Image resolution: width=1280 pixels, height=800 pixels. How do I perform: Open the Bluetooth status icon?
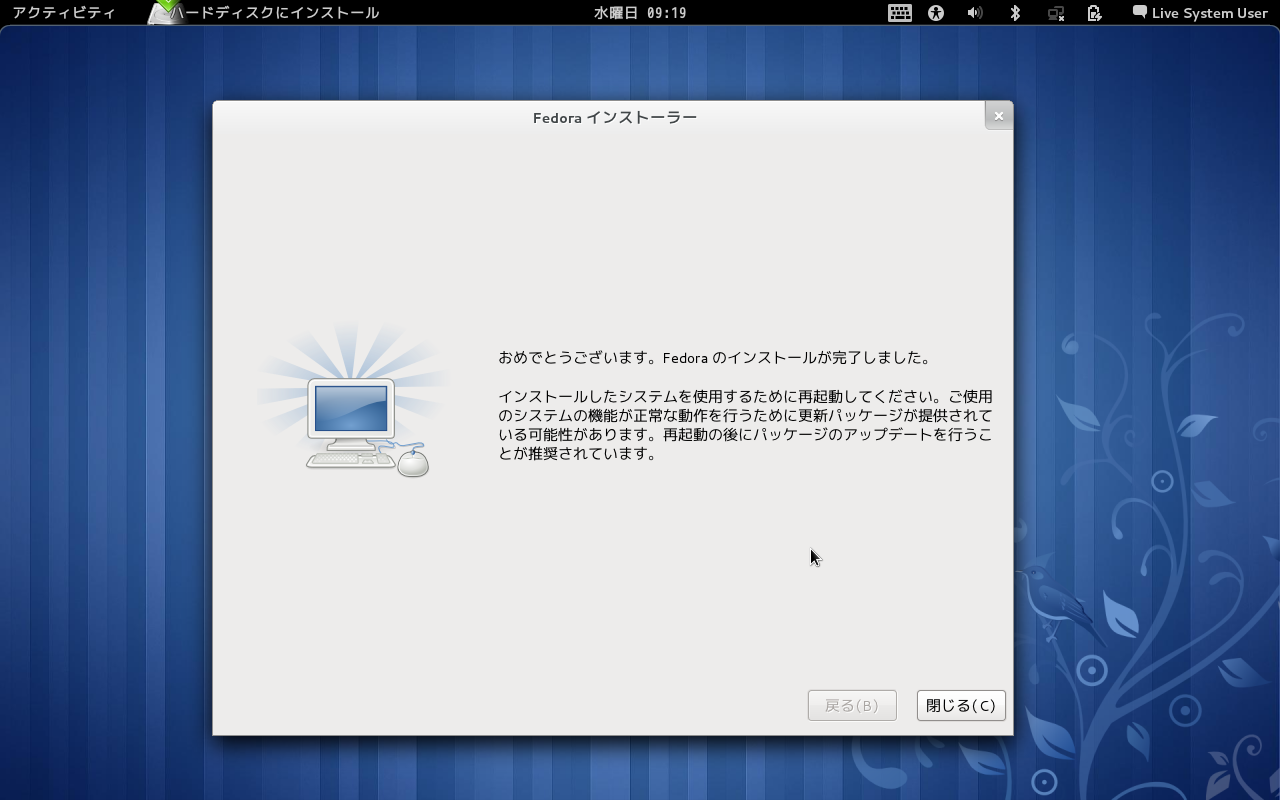pyautogui.click(x=1015, y=13)
